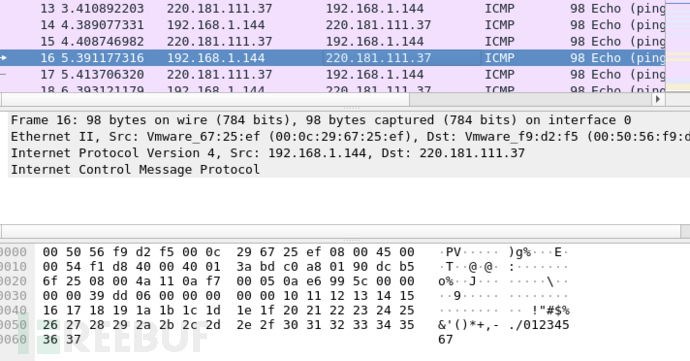This screenshot has width=690, height=361.
Task: Click hex bytes 36 37 in last row
Action: pyautogui.click(x=62, y=339)
